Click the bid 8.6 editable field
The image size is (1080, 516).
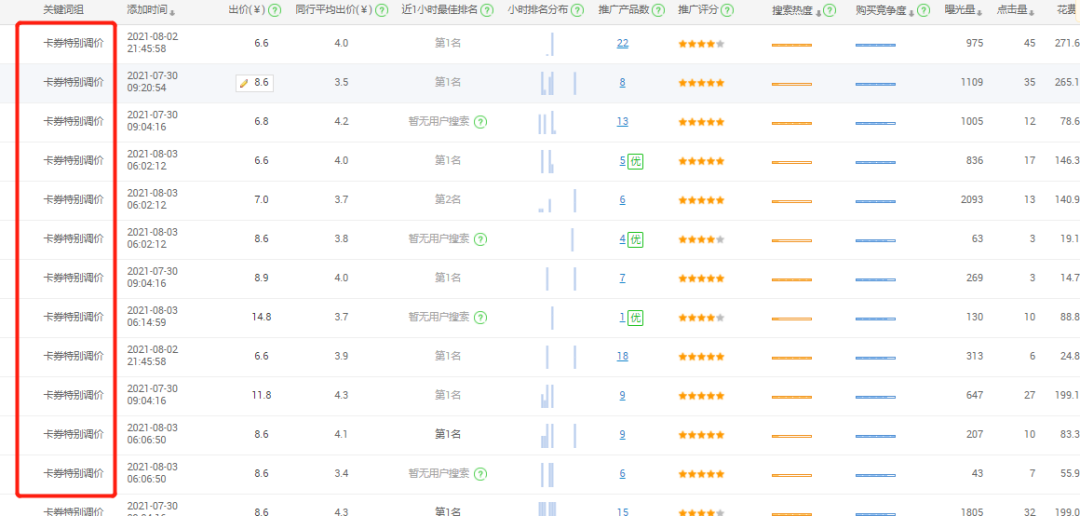pyautogui.click(x=254, y=83)
